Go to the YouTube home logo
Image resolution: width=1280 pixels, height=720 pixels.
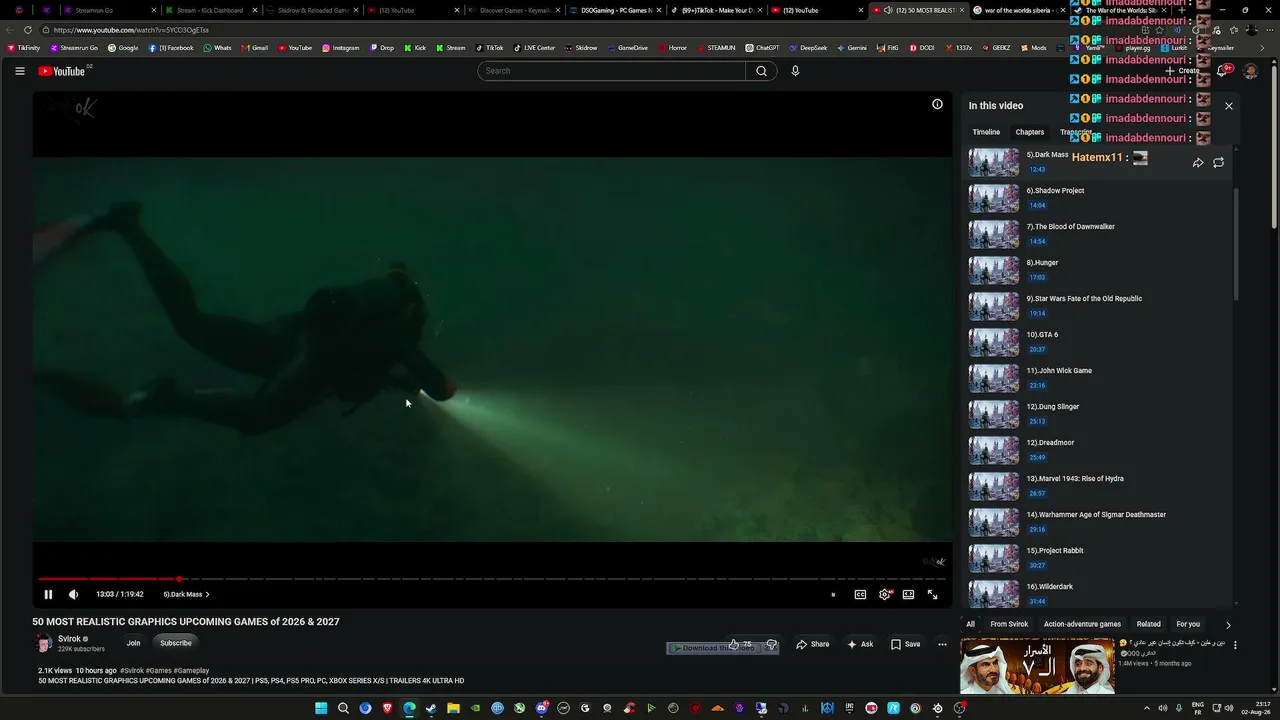(62, 71)
